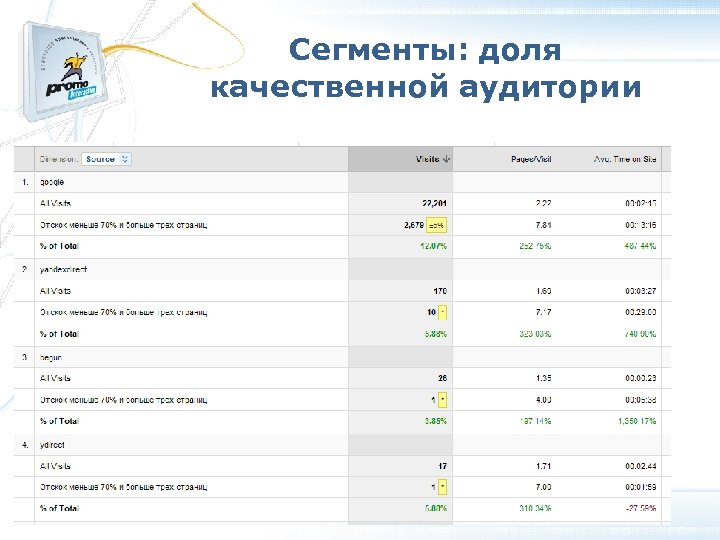The image size is (720, 540).
Task: Select the 12.07% of total value
Action: click(433, 246)
